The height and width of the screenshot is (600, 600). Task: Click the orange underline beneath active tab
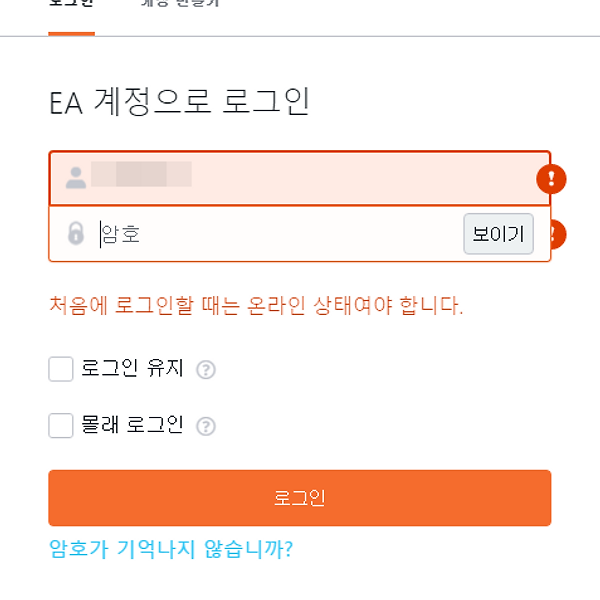click(72, 34)
